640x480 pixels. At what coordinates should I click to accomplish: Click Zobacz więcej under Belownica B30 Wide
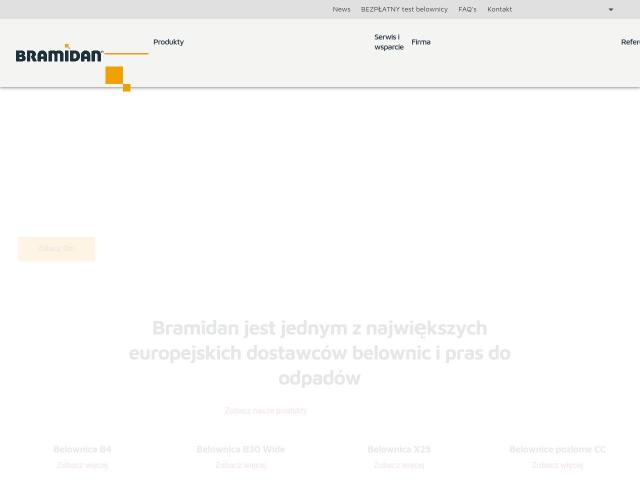pos(241,465)
